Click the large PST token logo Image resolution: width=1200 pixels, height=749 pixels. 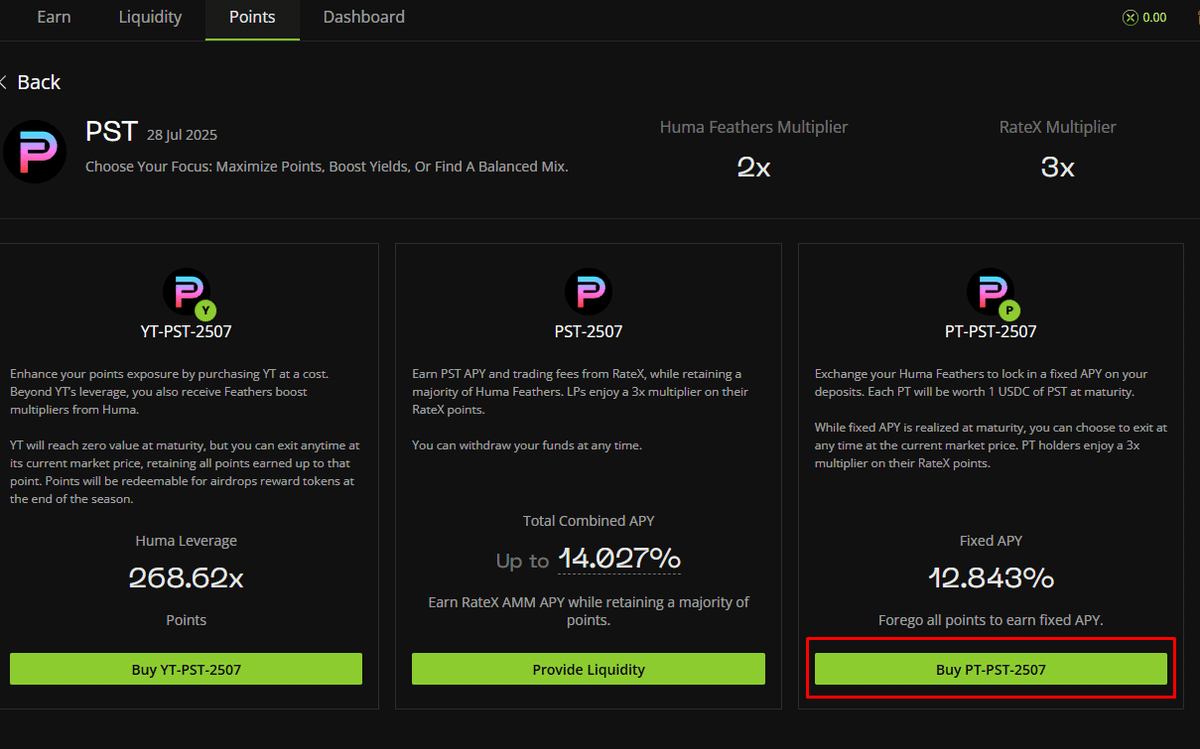pos(35,151)
